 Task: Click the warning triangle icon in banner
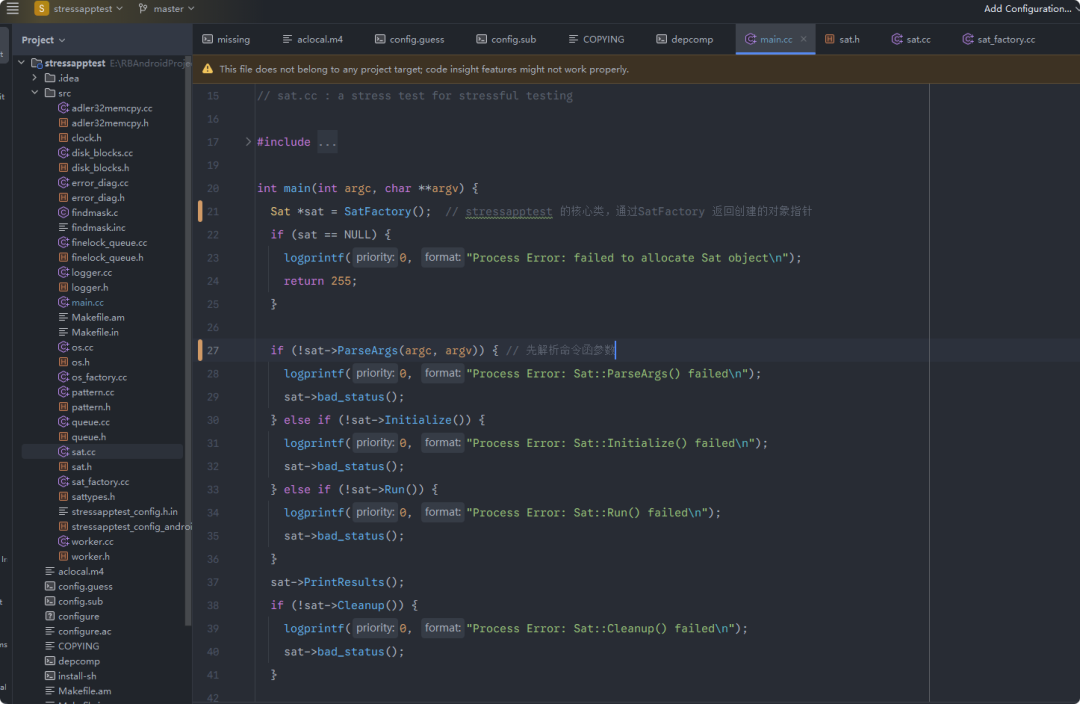(208, 70)
